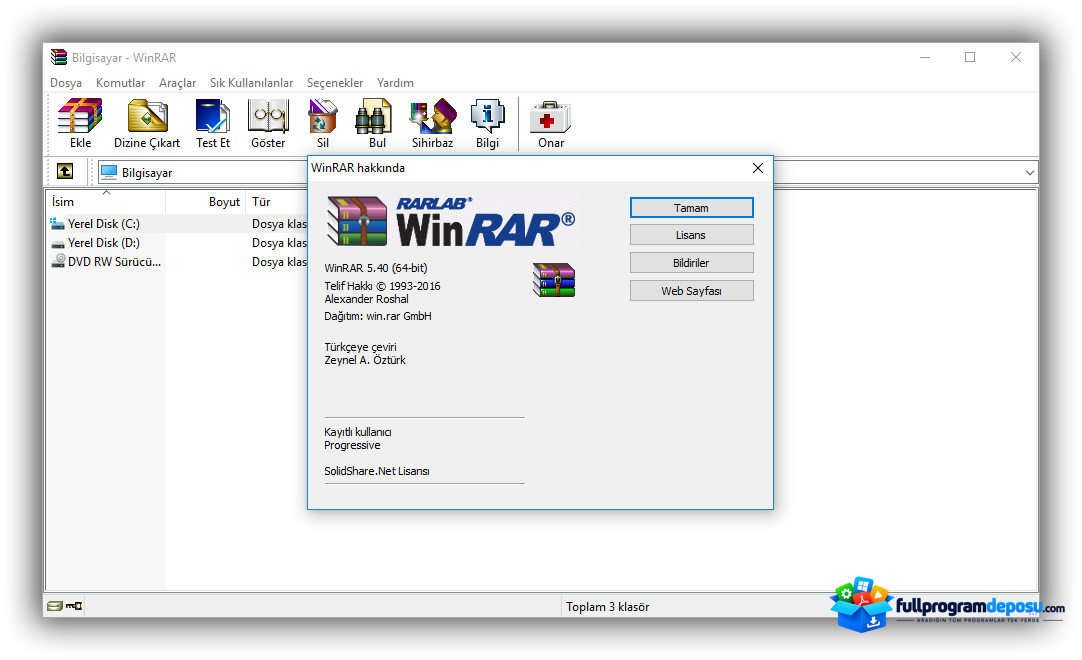Open the Sihirbaz wizard icon

[x=433, y=116]
